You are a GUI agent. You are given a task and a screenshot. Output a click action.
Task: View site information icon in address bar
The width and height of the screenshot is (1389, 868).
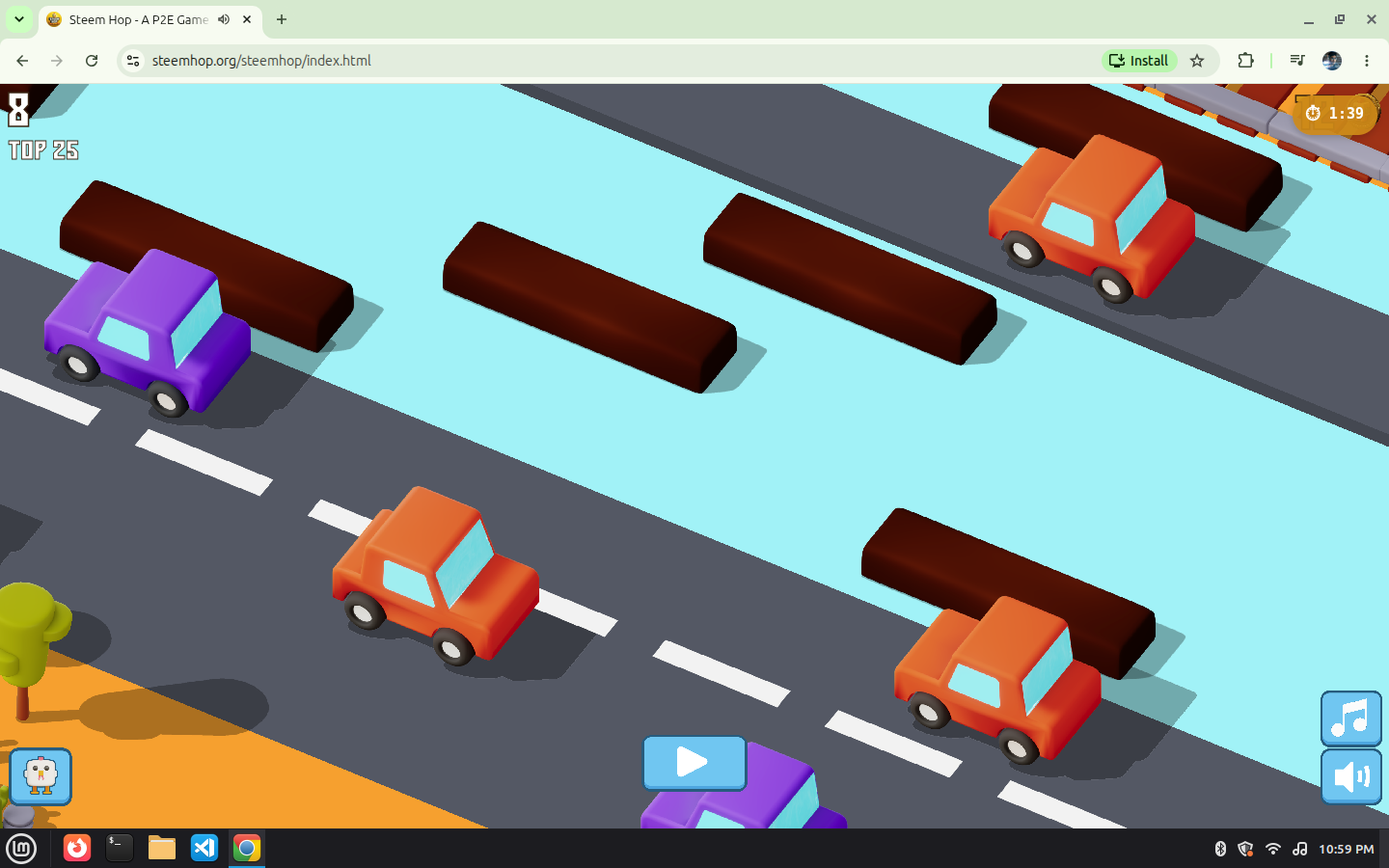pos(133,61)
